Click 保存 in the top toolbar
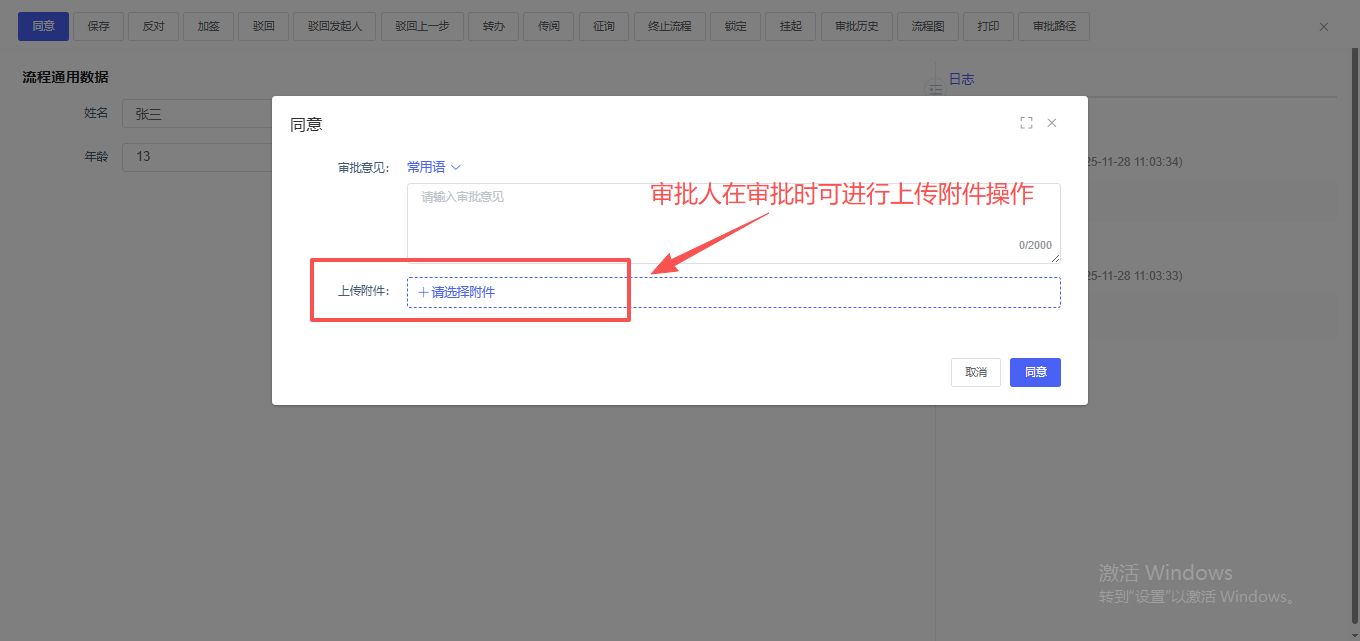 [x=98, y=27]
